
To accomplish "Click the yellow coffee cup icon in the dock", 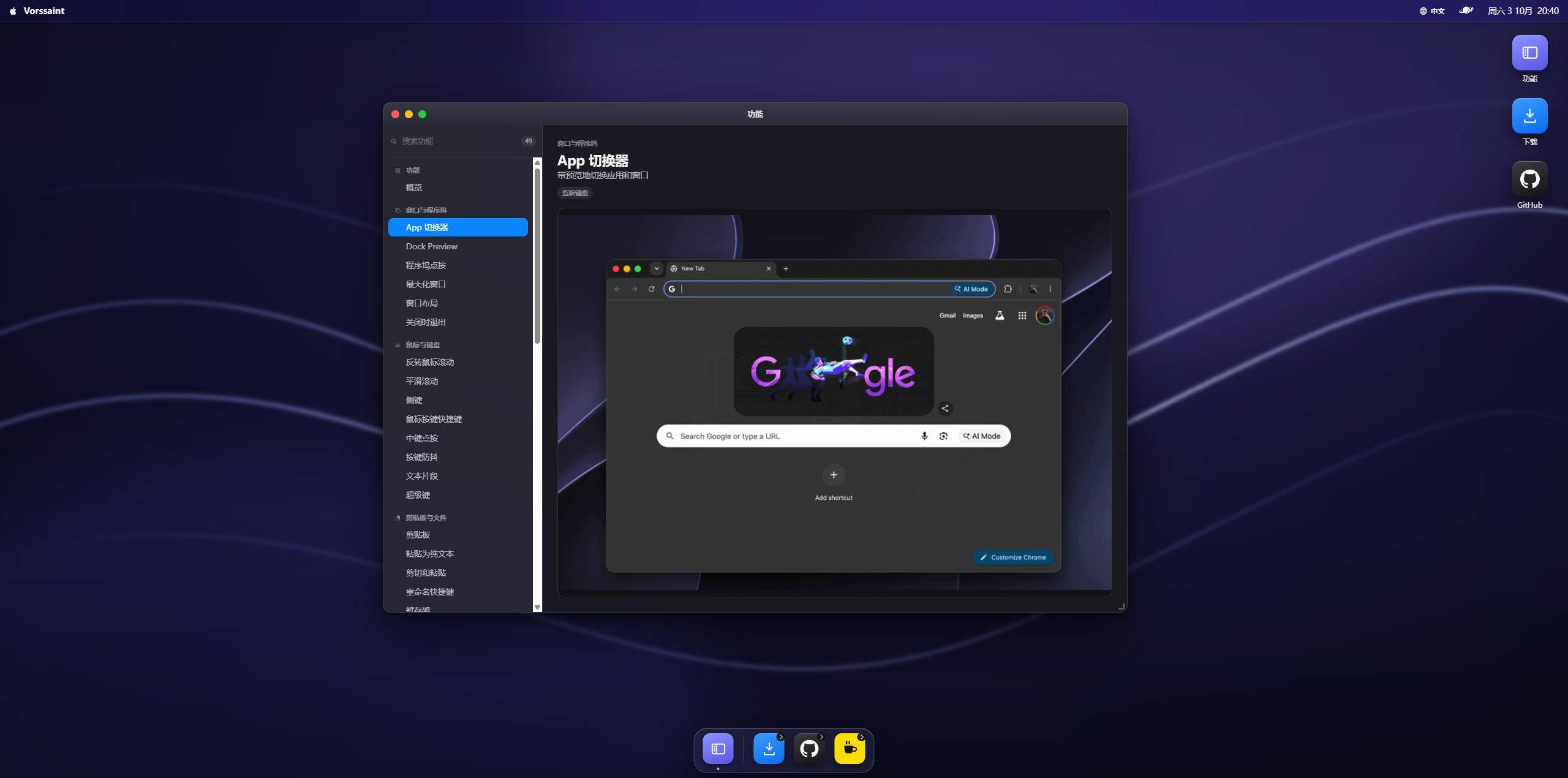I will (850, 748).
